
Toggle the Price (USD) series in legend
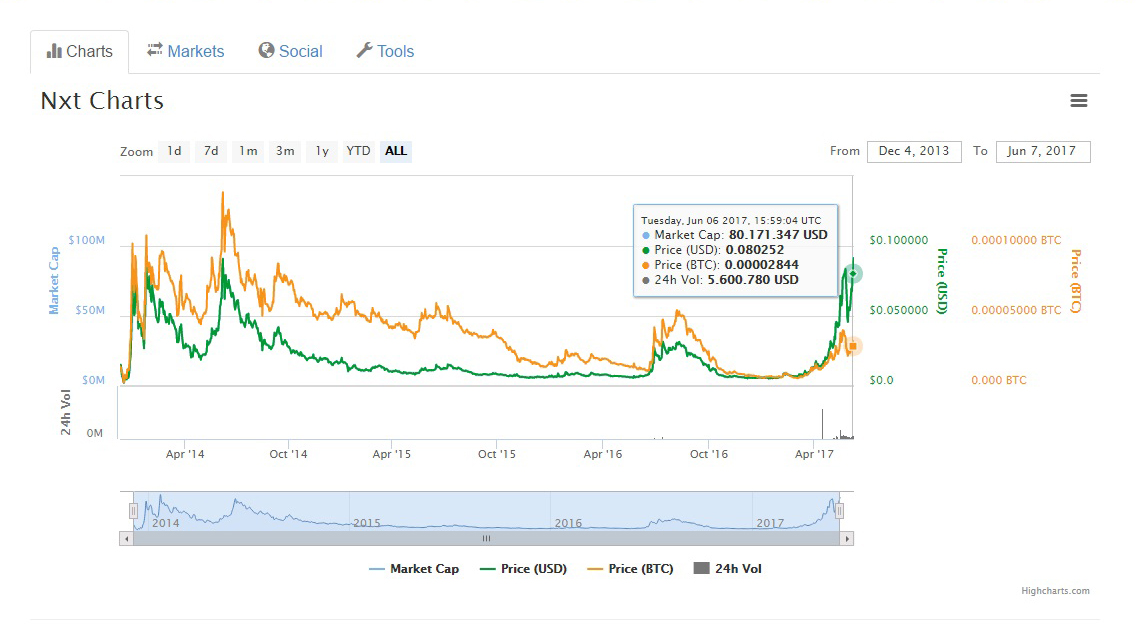[523, 569]
